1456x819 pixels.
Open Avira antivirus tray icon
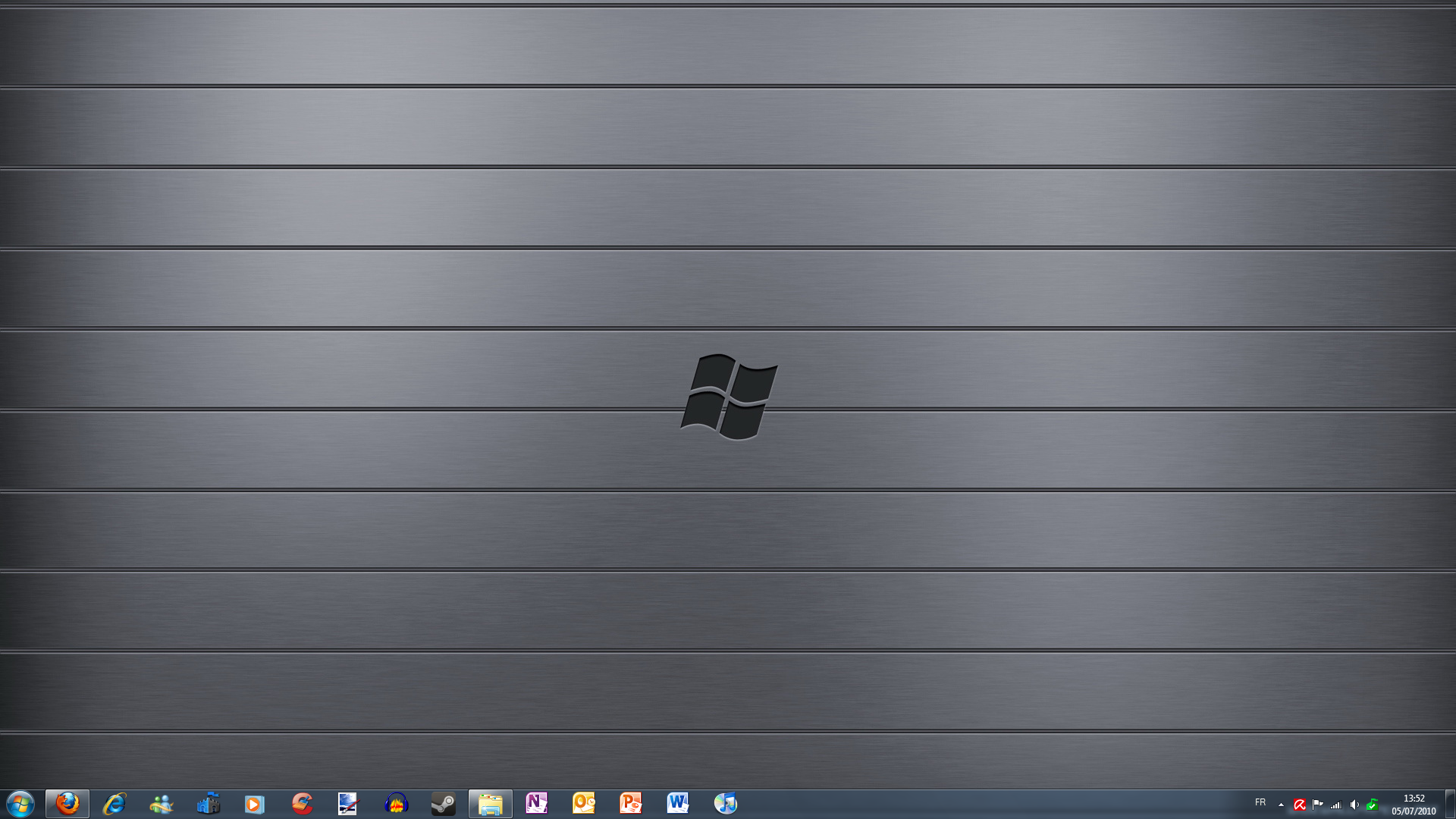1299,805
